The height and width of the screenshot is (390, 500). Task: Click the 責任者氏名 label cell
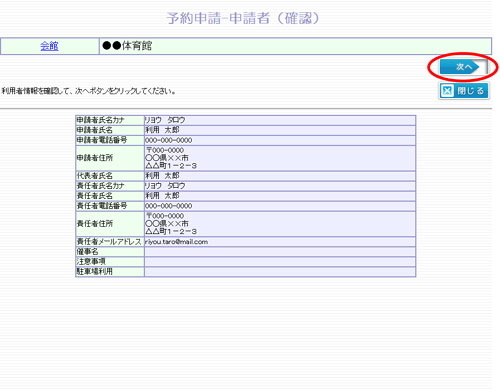point(110,196)
